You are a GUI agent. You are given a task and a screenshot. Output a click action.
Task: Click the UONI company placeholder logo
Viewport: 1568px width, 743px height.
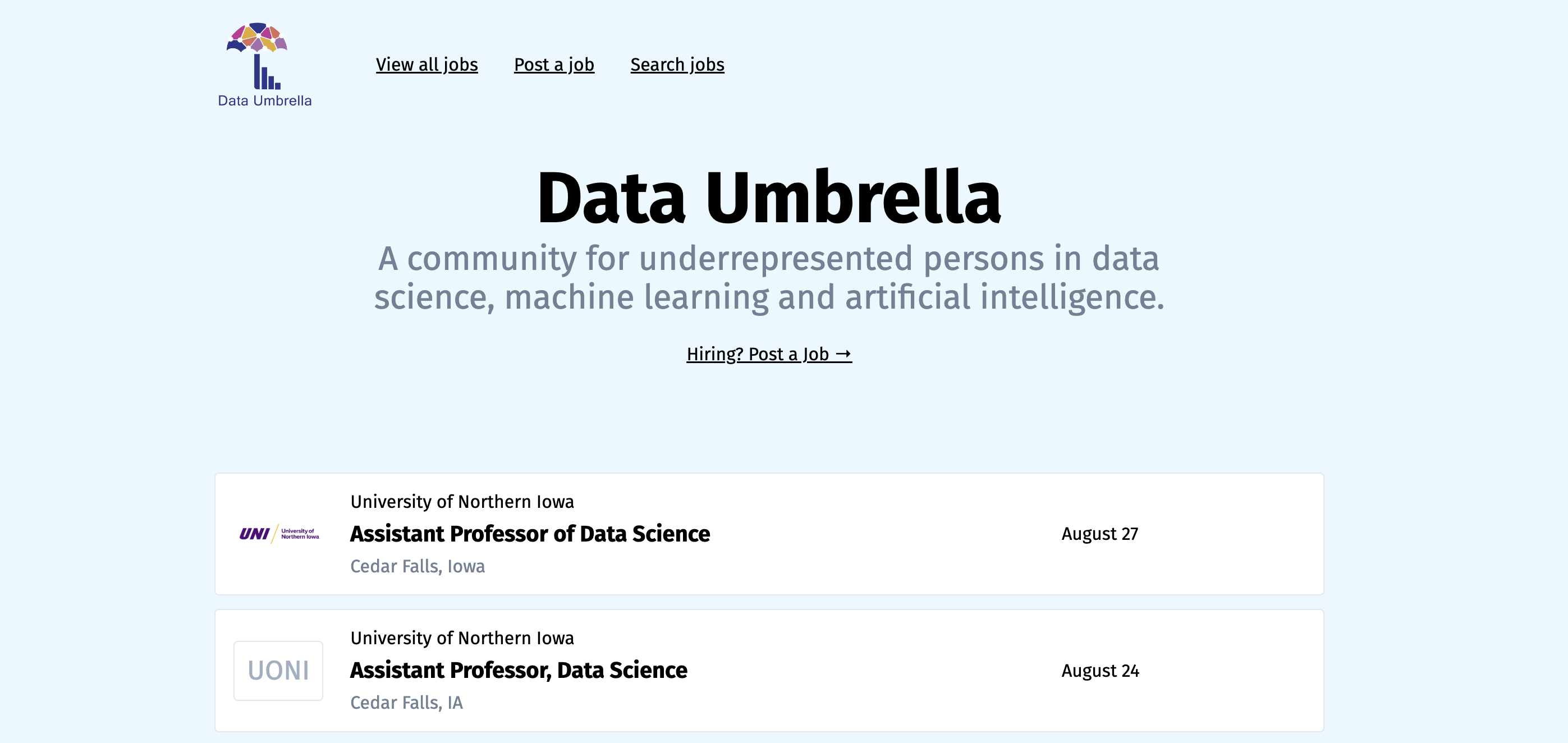point(278,670)
